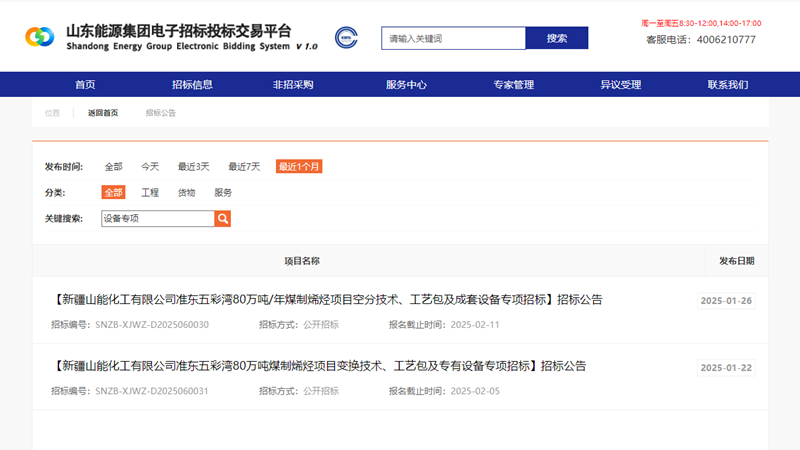Click the deadline 2025-02-11
The image size is (800, 450).
point(475,324)
